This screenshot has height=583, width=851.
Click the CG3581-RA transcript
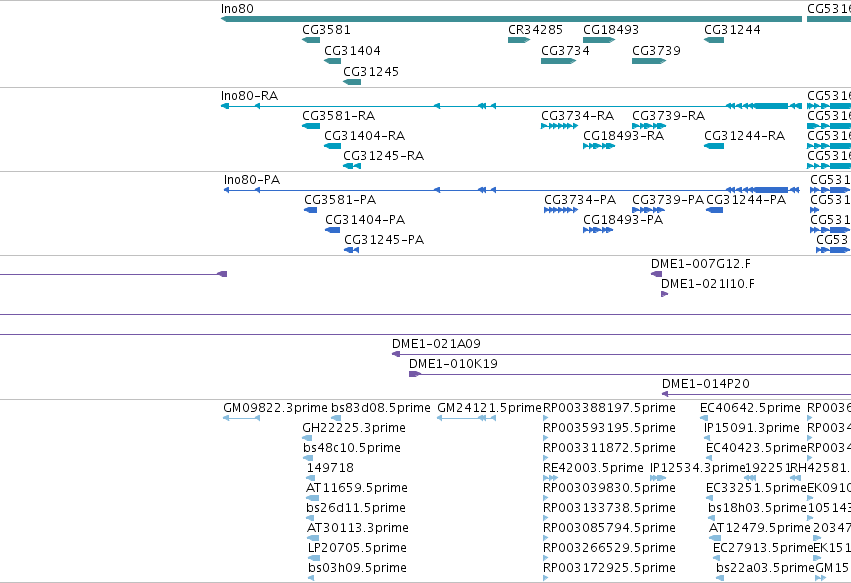311,126
